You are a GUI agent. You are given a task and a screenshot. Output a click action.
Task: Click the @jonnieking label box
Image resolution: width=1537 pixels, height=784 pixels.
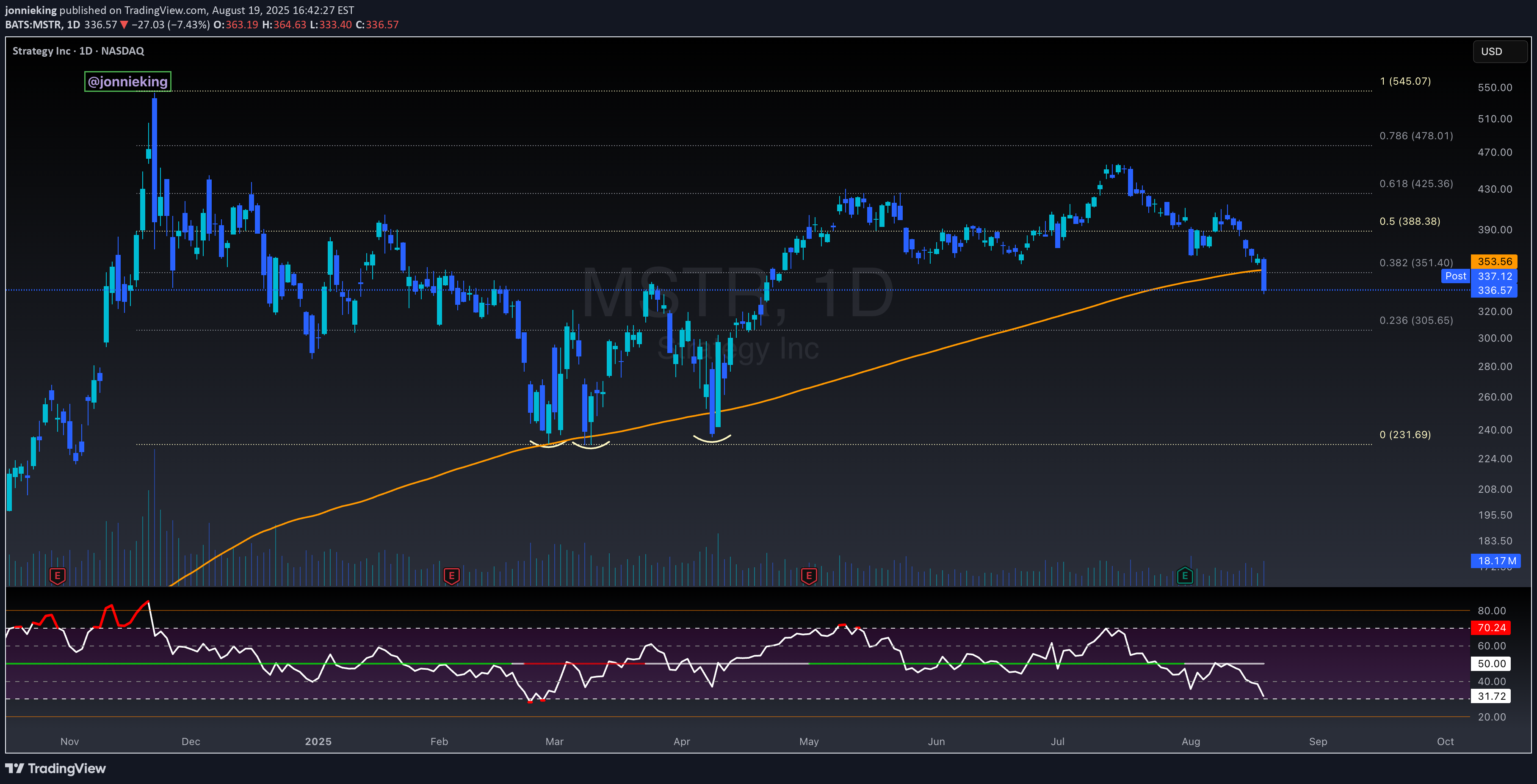point(128,81)
